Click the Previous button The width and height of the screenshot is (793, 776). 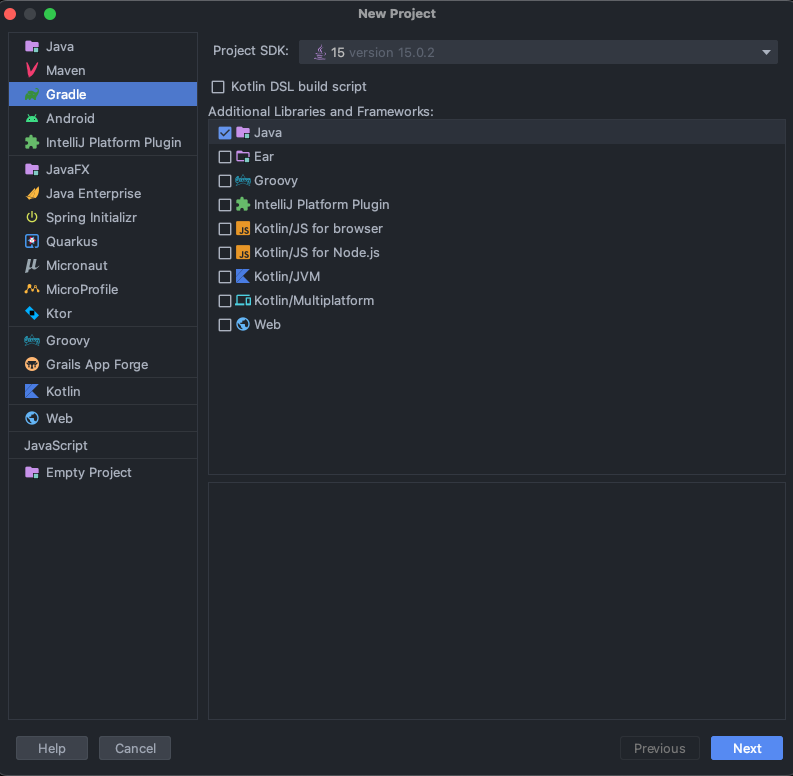point(659,748)
